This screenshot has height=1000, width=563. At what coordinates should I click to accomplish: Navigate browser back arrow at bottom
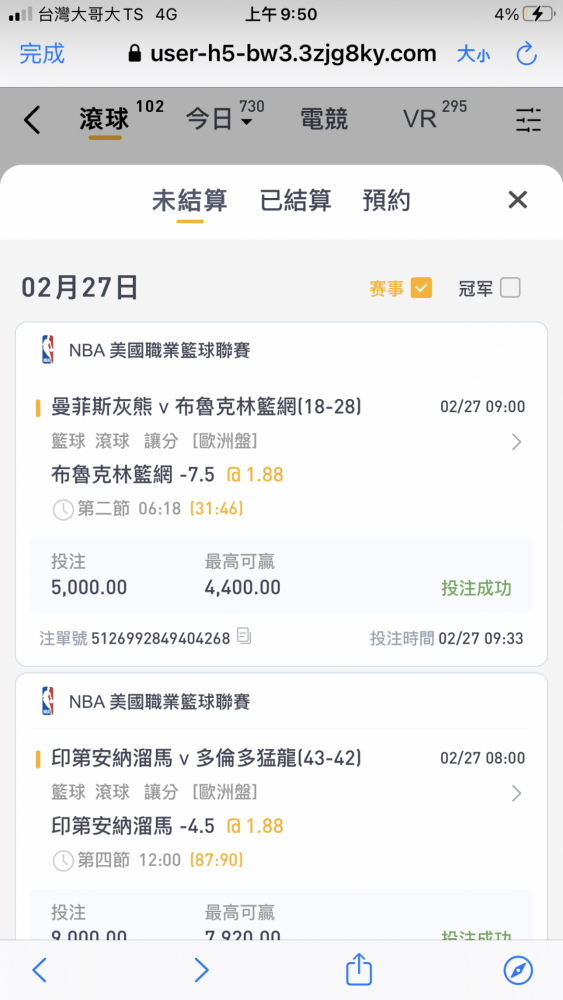click(x=40, y=970)
